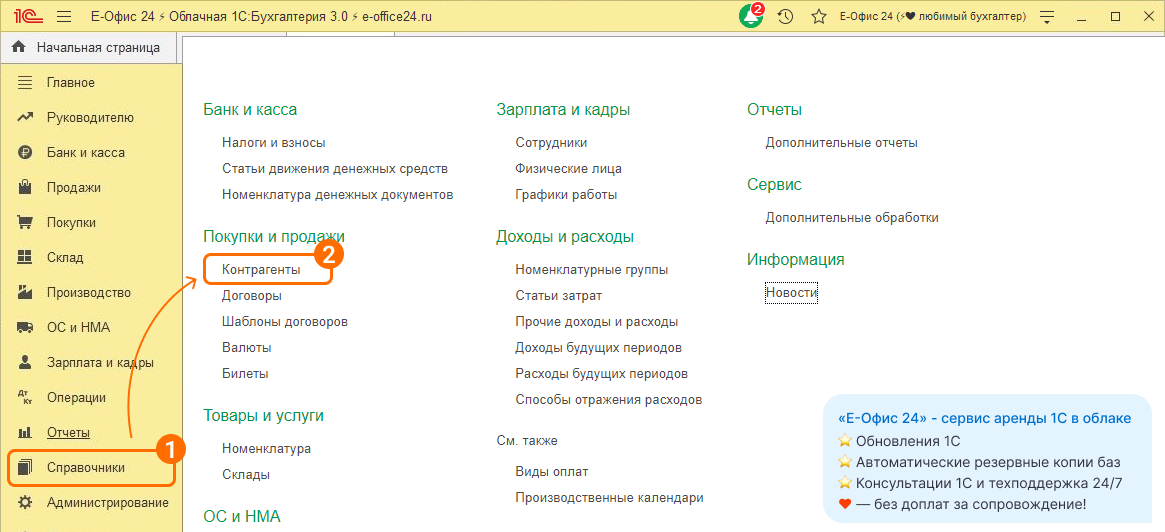Open Графики работы

coord(566,195)
